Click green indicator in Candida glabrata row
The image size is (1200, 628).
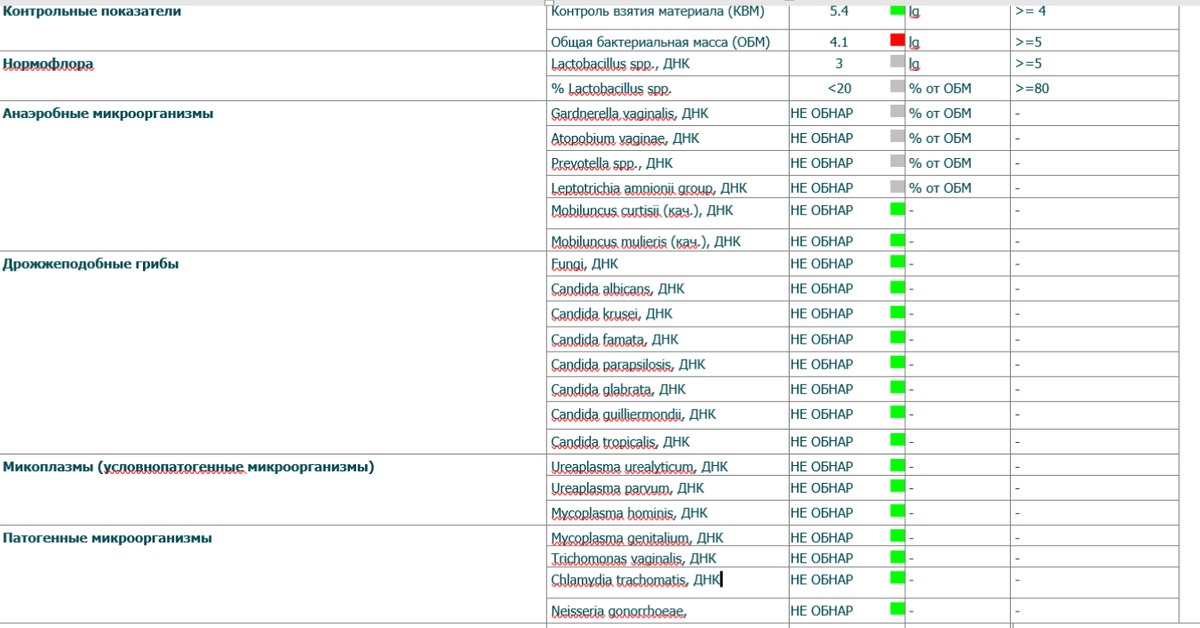(897, 388)
